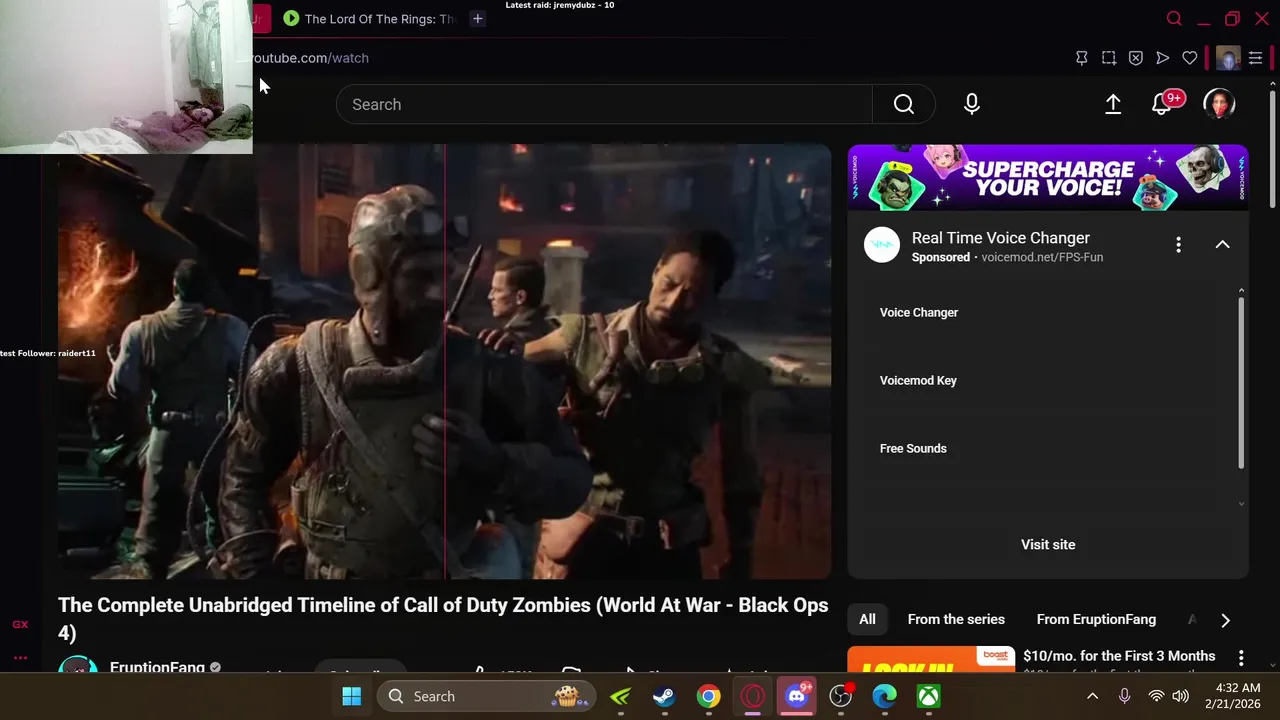Show hidden tray icons chevron

(1092, 696)
